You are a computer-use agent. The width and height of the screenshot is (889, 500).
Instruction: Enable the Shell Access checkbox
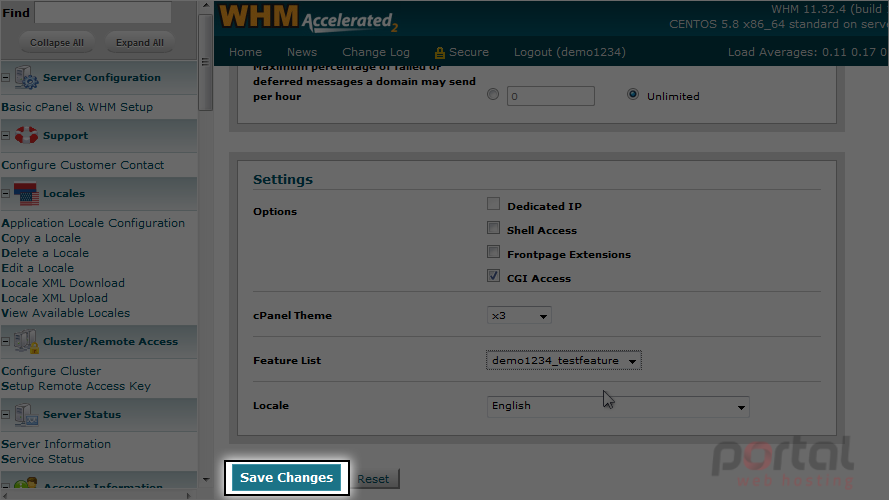(493, 228)
